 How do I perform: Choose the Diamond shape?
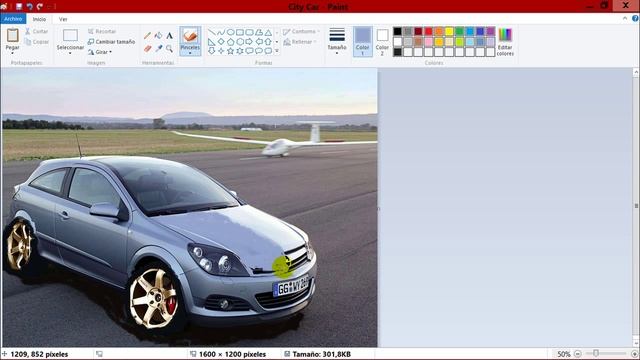[x=221, y=42]
